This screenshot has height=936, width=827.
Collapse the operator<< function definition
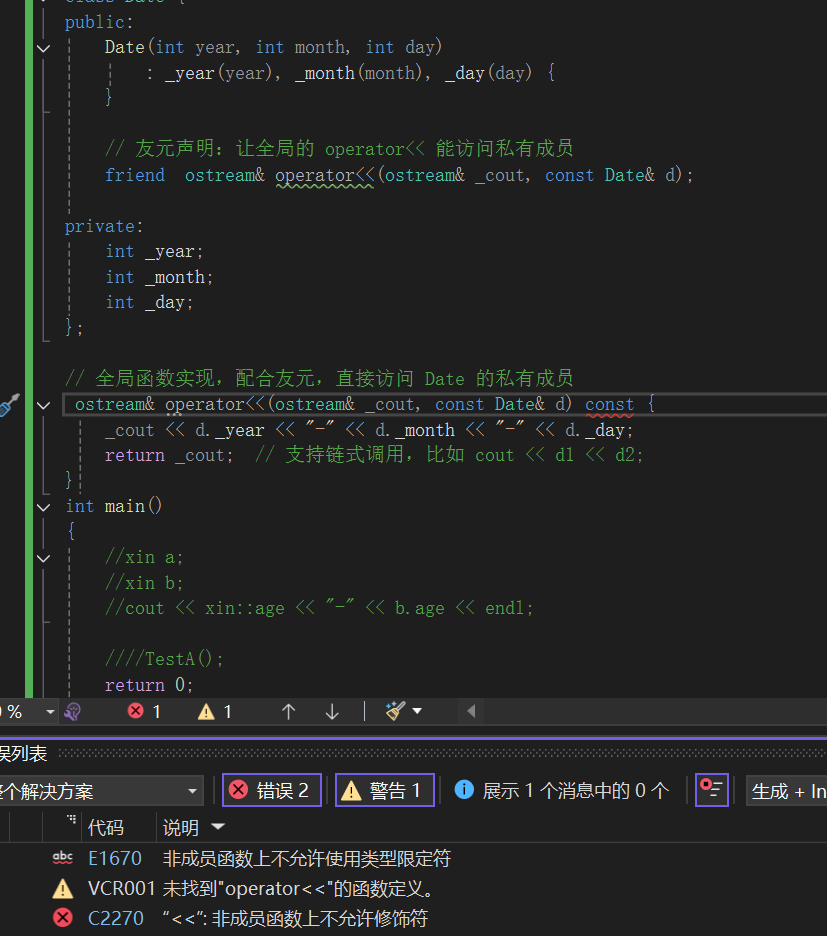click(44, 405)
